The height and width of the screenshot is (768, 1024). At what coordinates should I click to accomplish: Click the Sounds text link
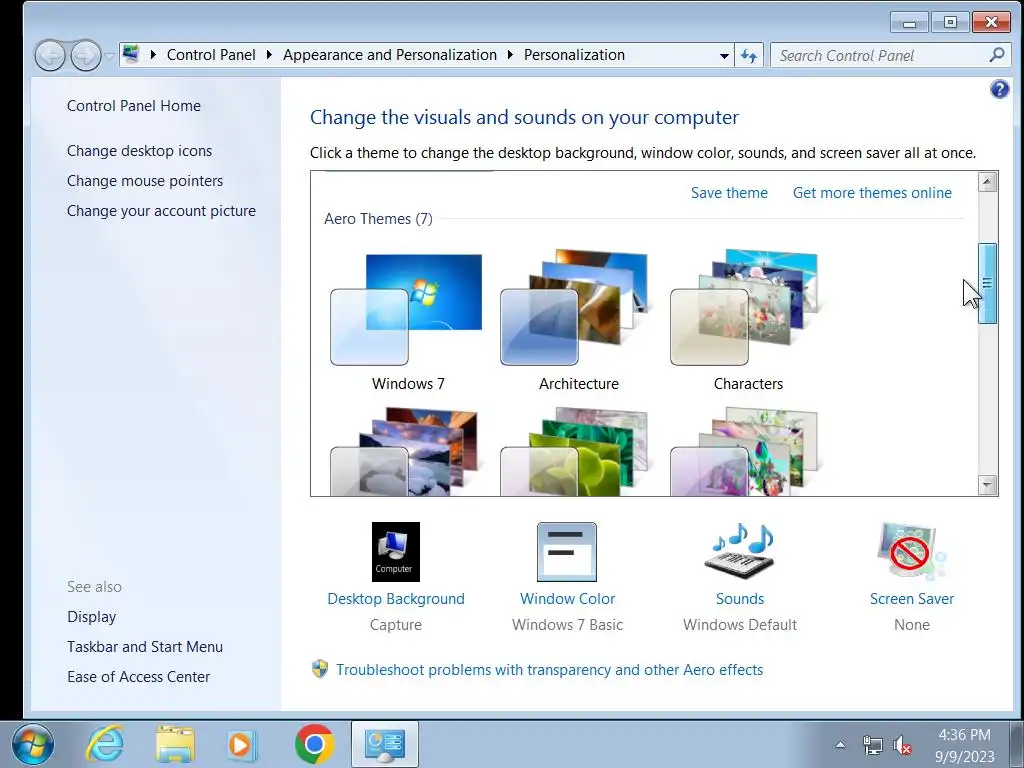[739, 599]
